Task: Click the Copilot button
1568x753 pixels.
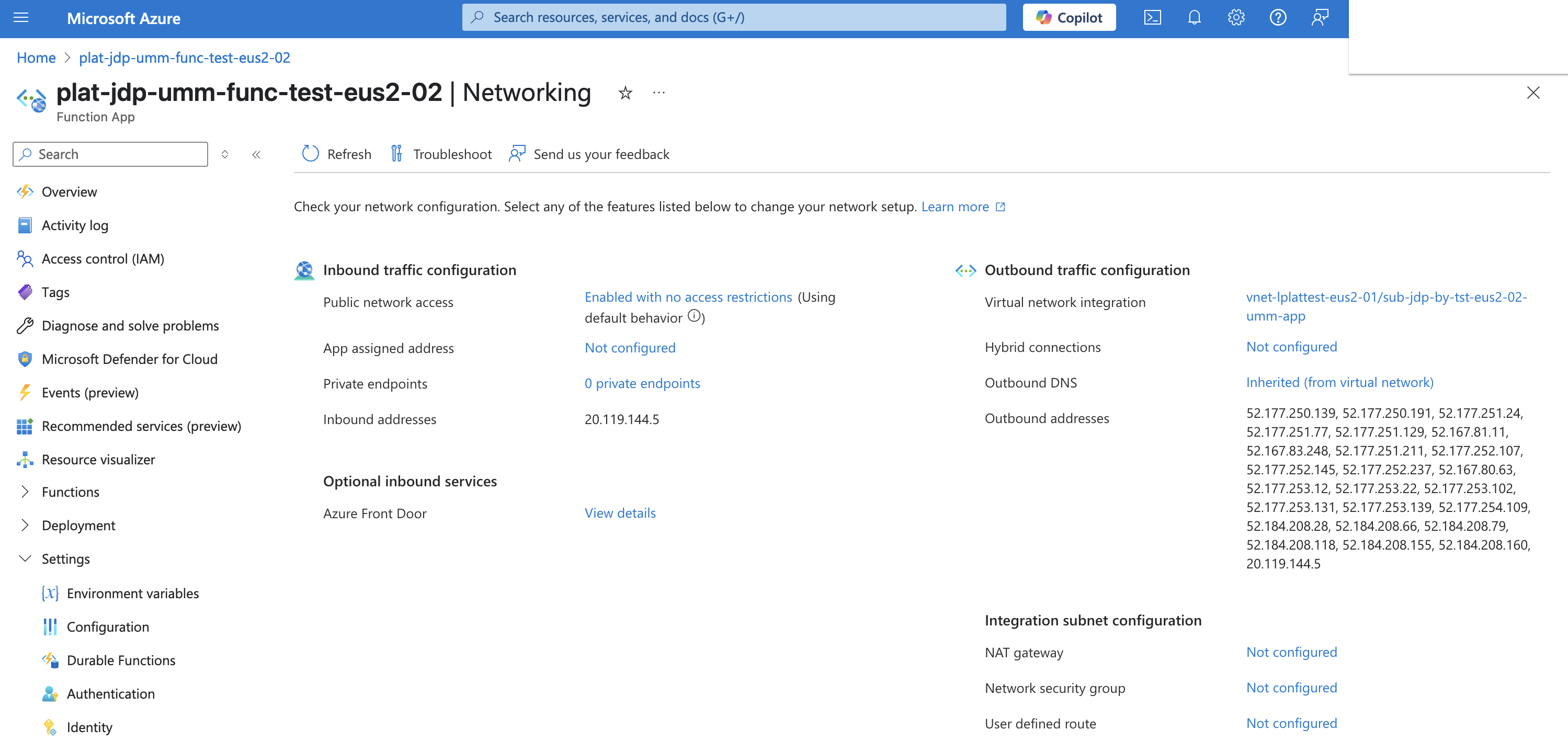Action: (1069, 18)
